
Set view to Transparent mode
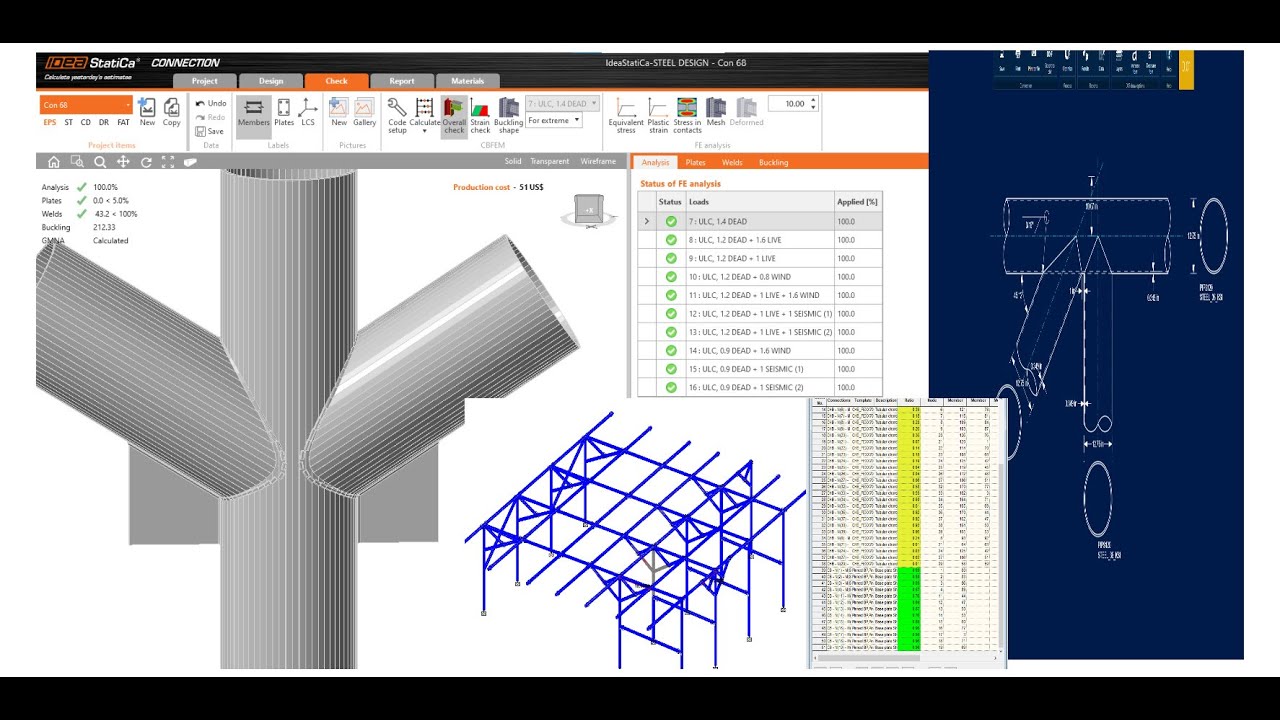click(550, 161)
